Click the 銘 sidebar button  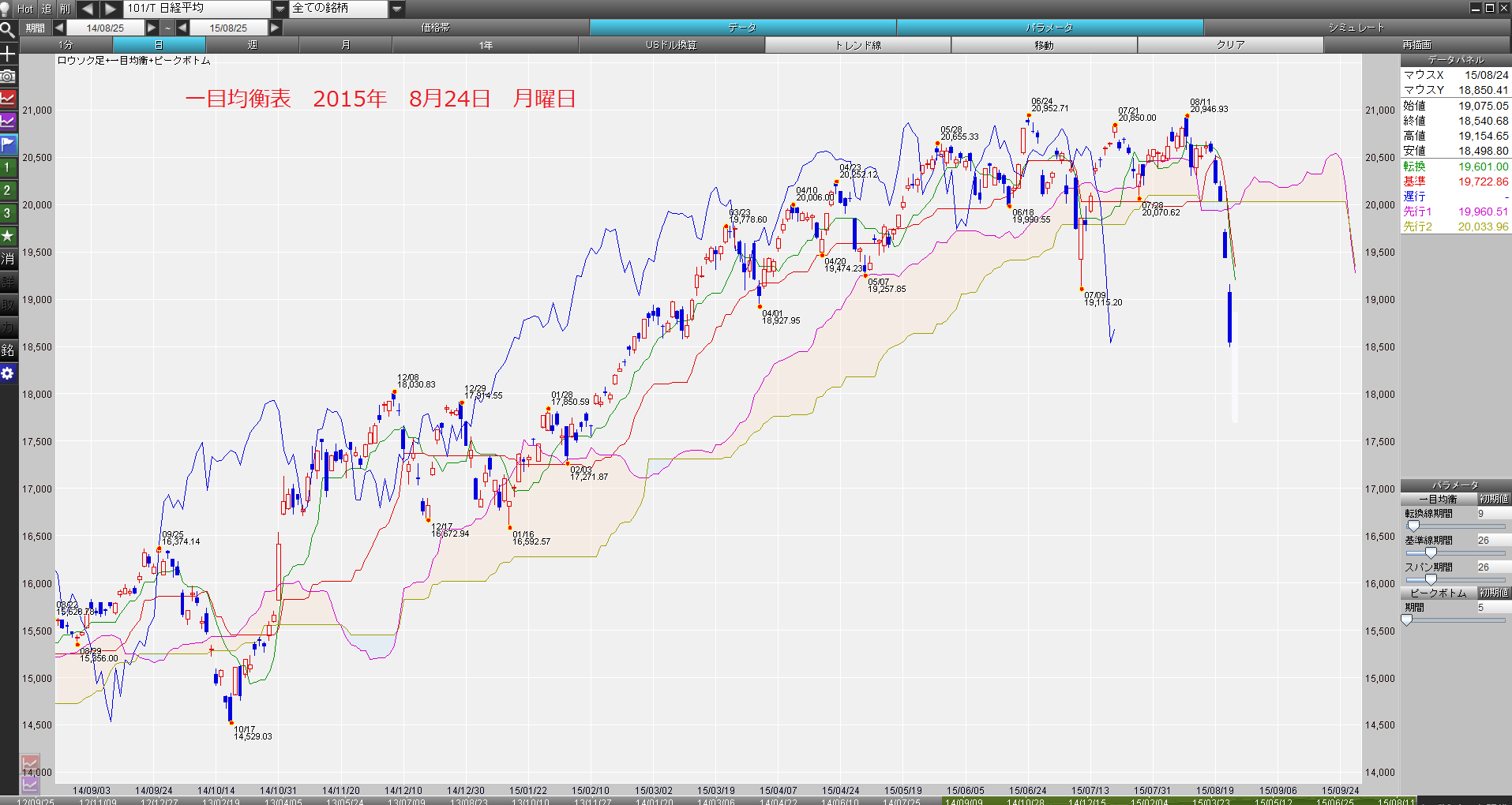tap(8, 350)
